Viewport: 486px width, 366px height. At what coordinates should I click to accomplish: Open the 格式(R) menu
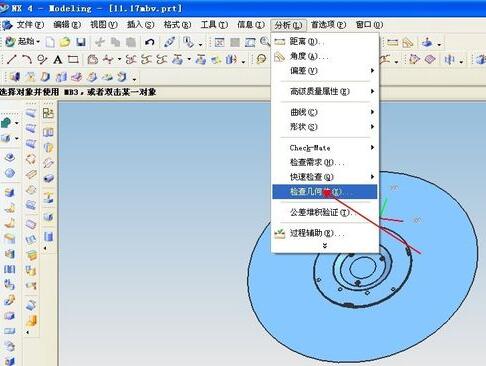(x=177, y=25)
